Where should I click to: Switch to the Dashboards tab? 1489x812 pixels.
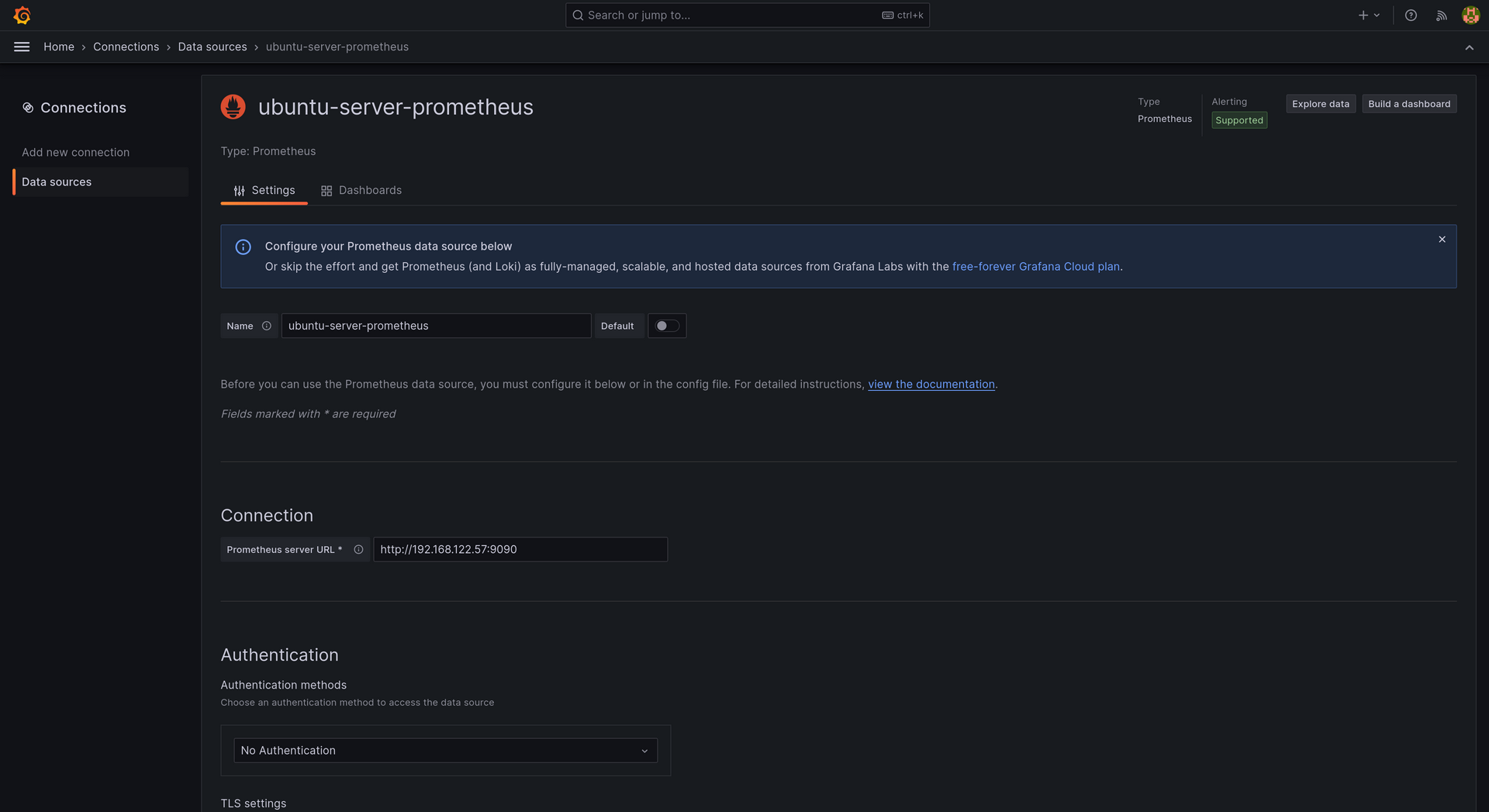pyautogui.click(x=361, y=190)
